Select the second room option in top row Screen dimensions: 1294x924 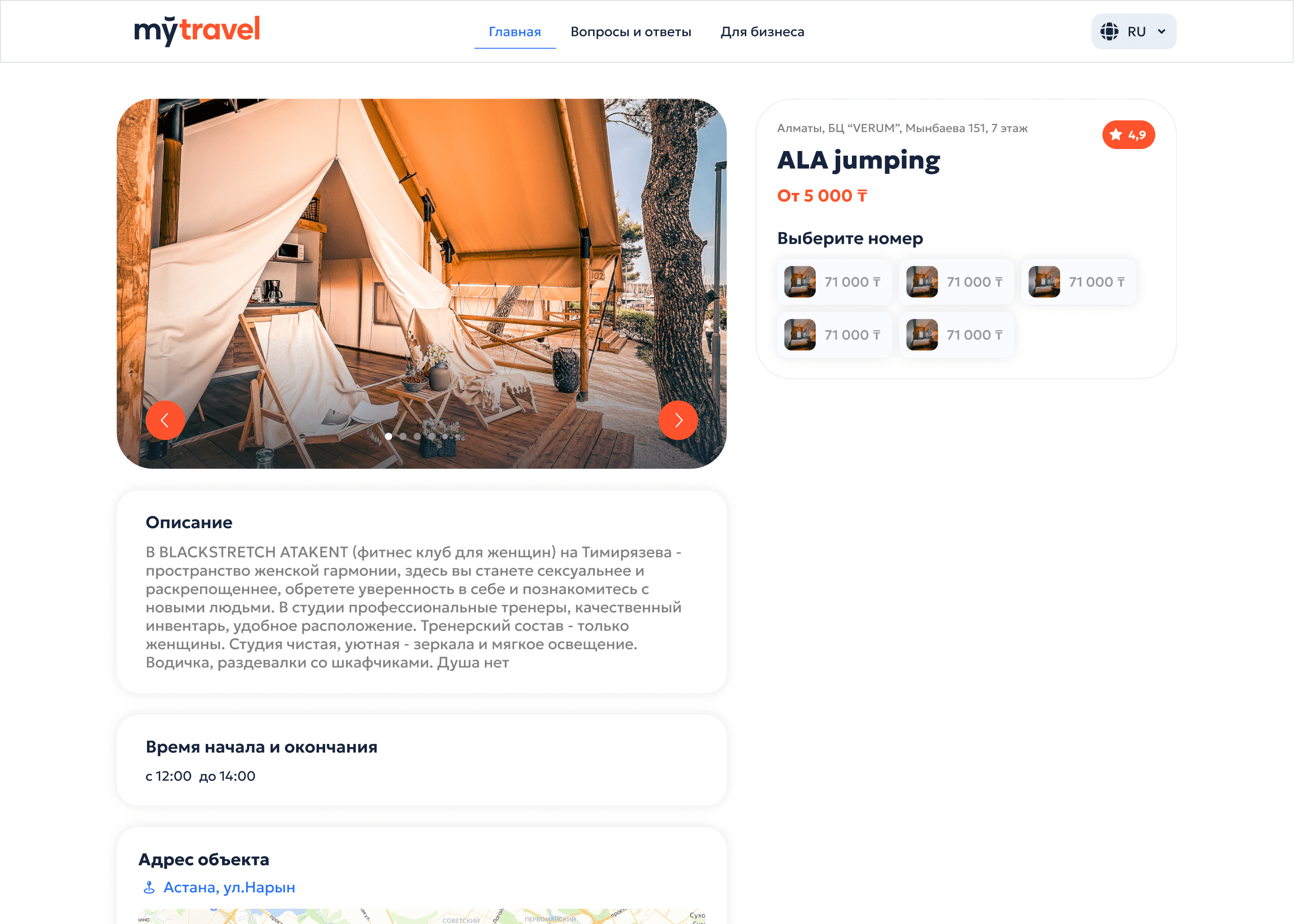point(957,282)
